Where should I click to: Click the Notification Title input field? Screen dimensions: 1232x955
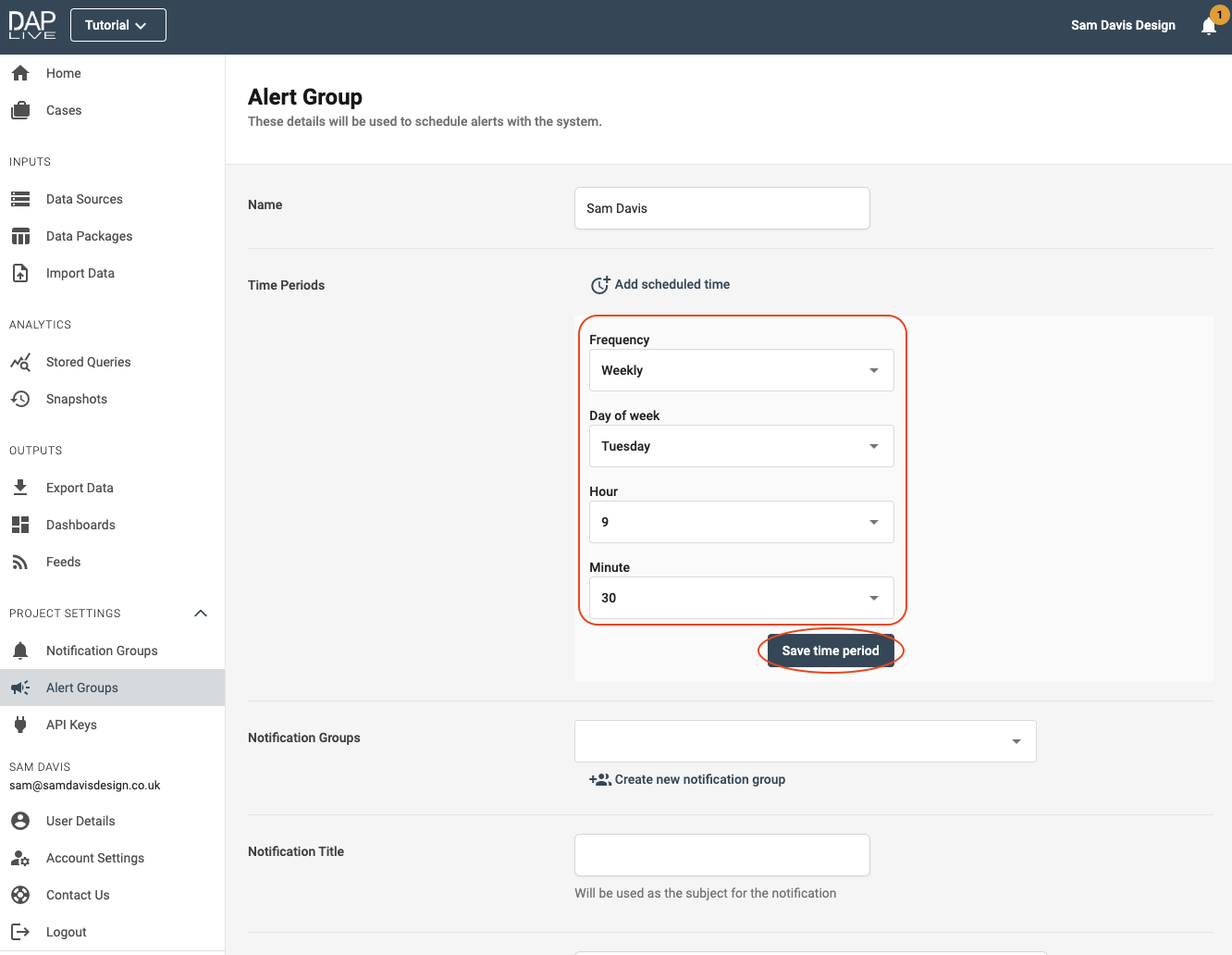click(x=721, y=855)
